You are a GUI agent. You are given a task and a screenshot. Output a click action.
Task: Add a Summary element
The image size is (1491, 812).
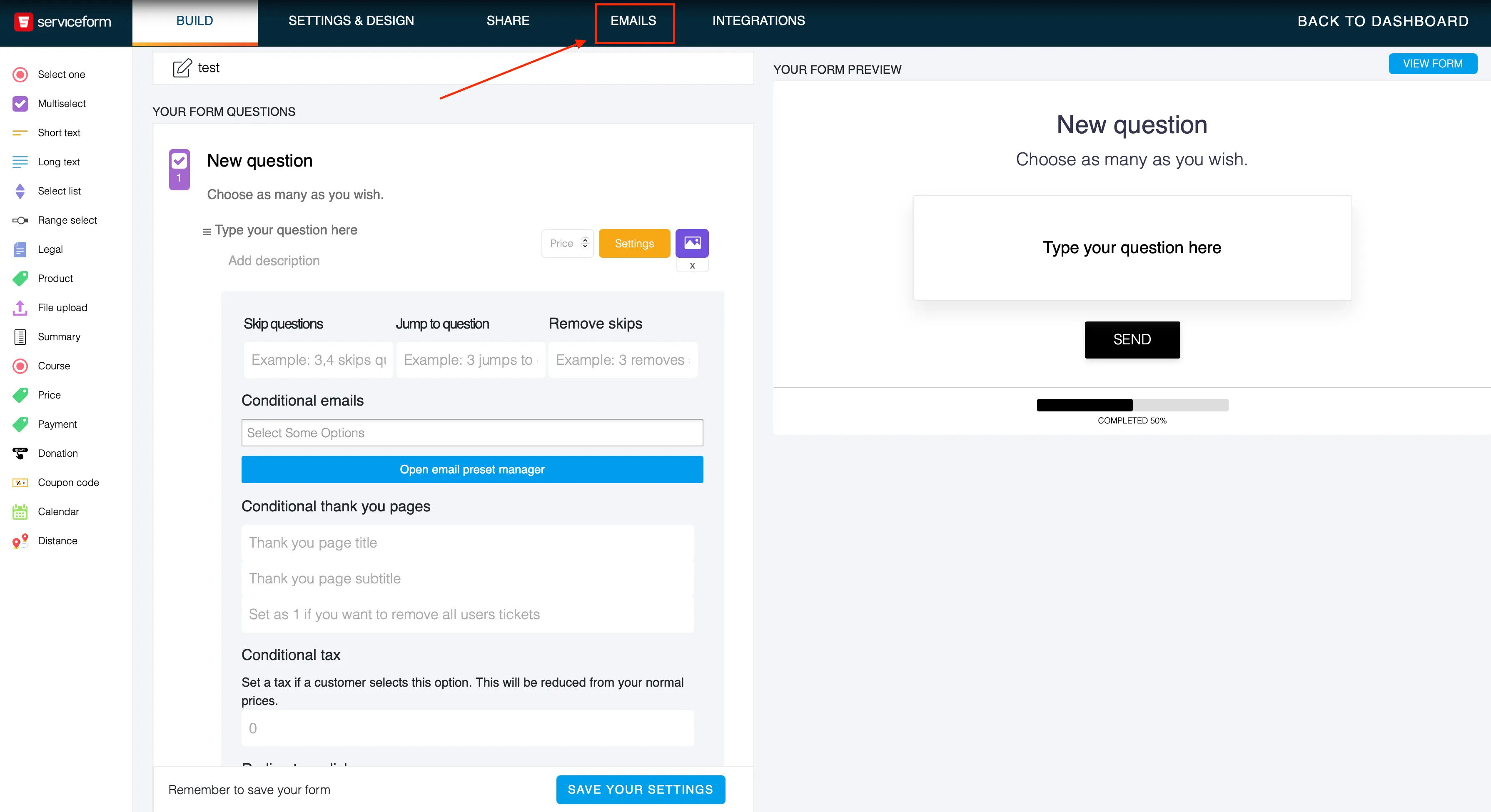[x=46, y=337]
